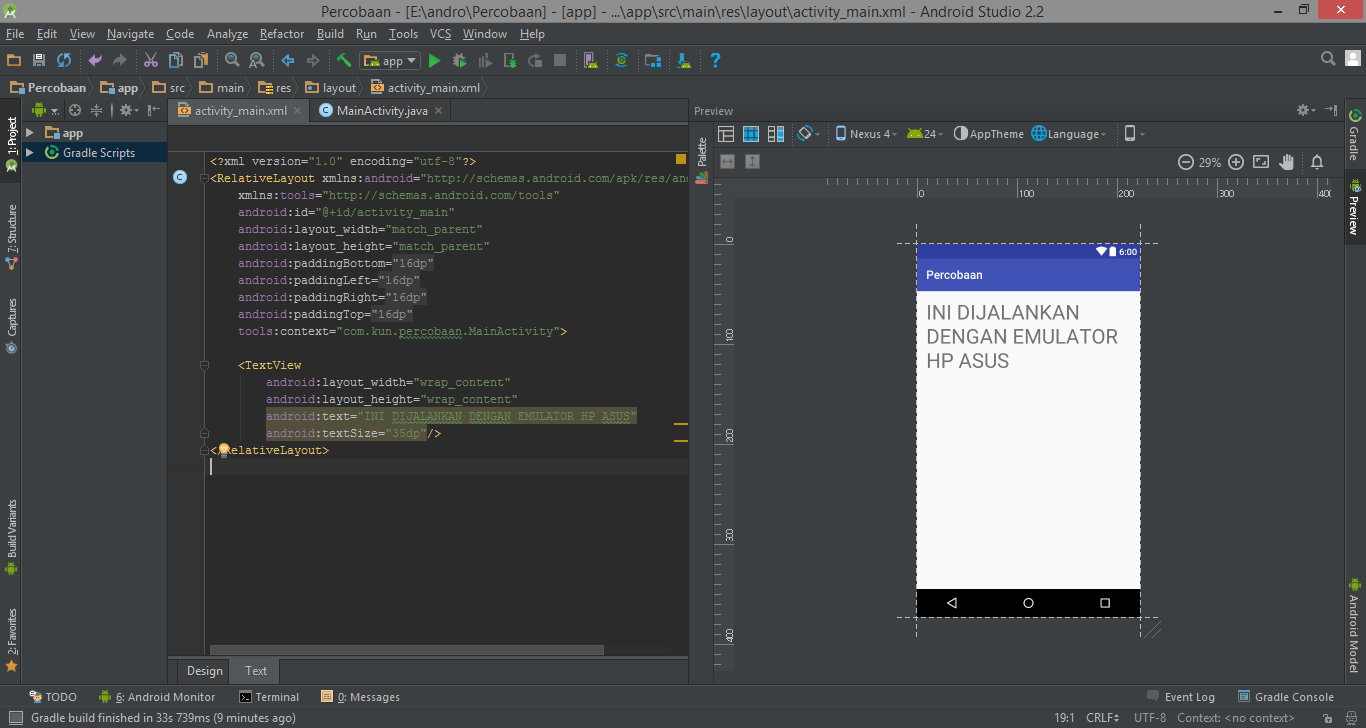Open the Terminal tool window
The image size is (1366, 728).
(269, 697)
